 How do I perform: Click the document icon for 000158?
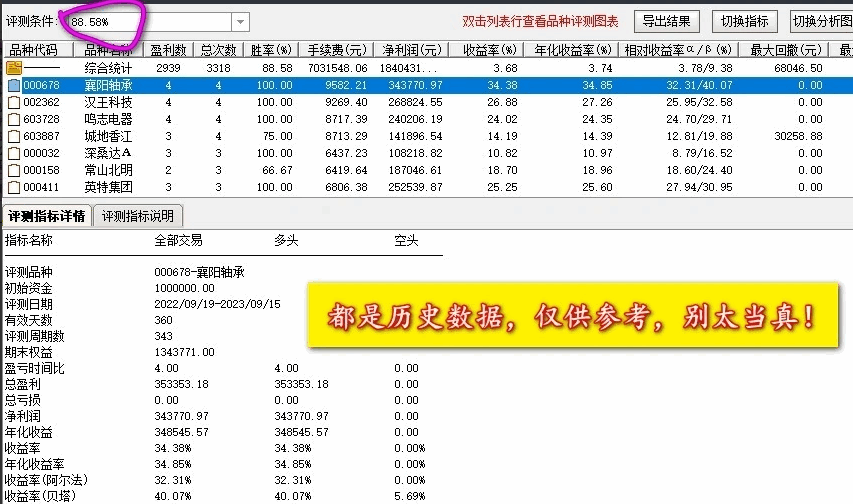[14, 170]
